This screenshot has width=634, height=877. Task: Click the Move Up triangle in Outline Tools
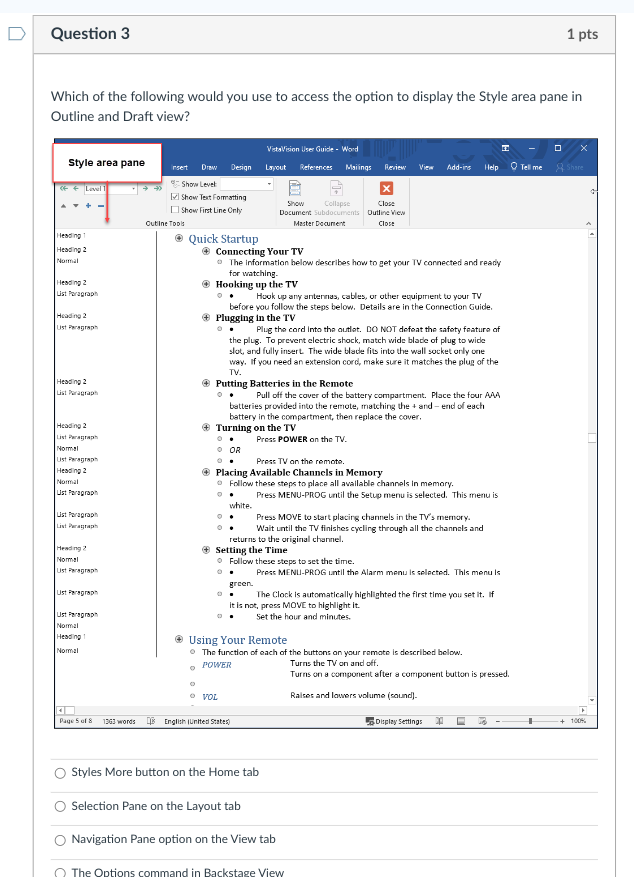[x=63, y=206]
